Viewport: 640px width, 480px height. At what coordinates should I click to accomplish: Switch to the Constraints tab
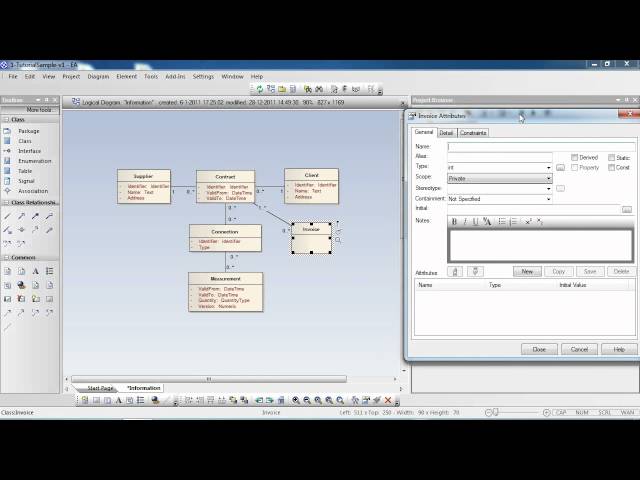point(473,133)
